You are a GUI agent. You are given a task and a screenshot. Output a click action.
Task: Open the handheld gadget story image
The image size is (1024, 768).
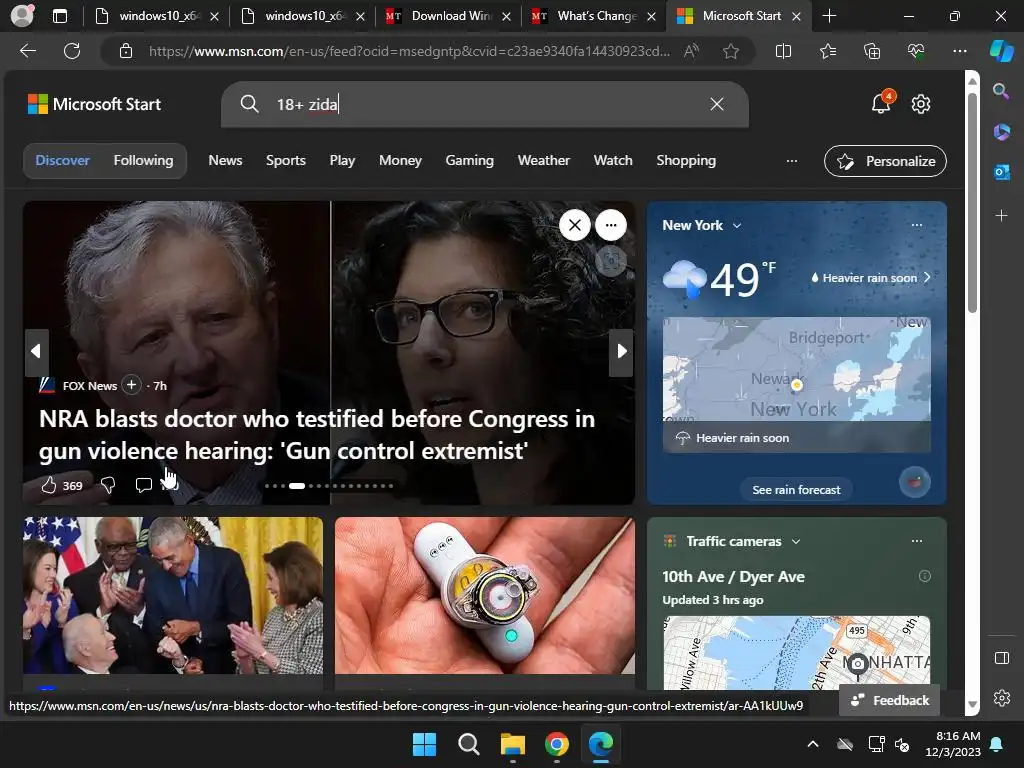[x=485, y=596]
